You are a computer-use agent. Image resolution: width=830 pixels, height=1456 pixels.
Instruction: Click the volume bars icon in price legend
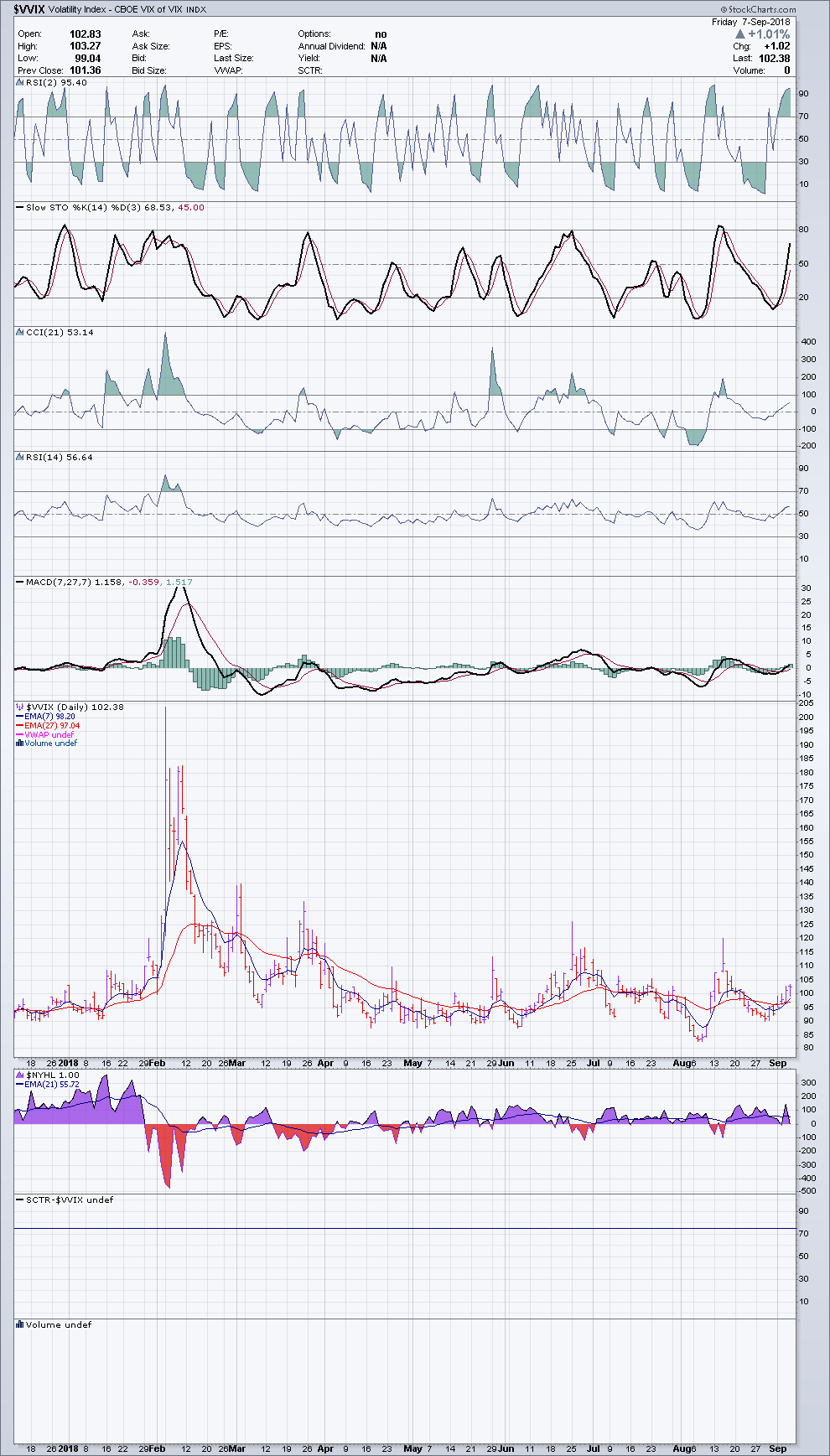coord(20,744)
